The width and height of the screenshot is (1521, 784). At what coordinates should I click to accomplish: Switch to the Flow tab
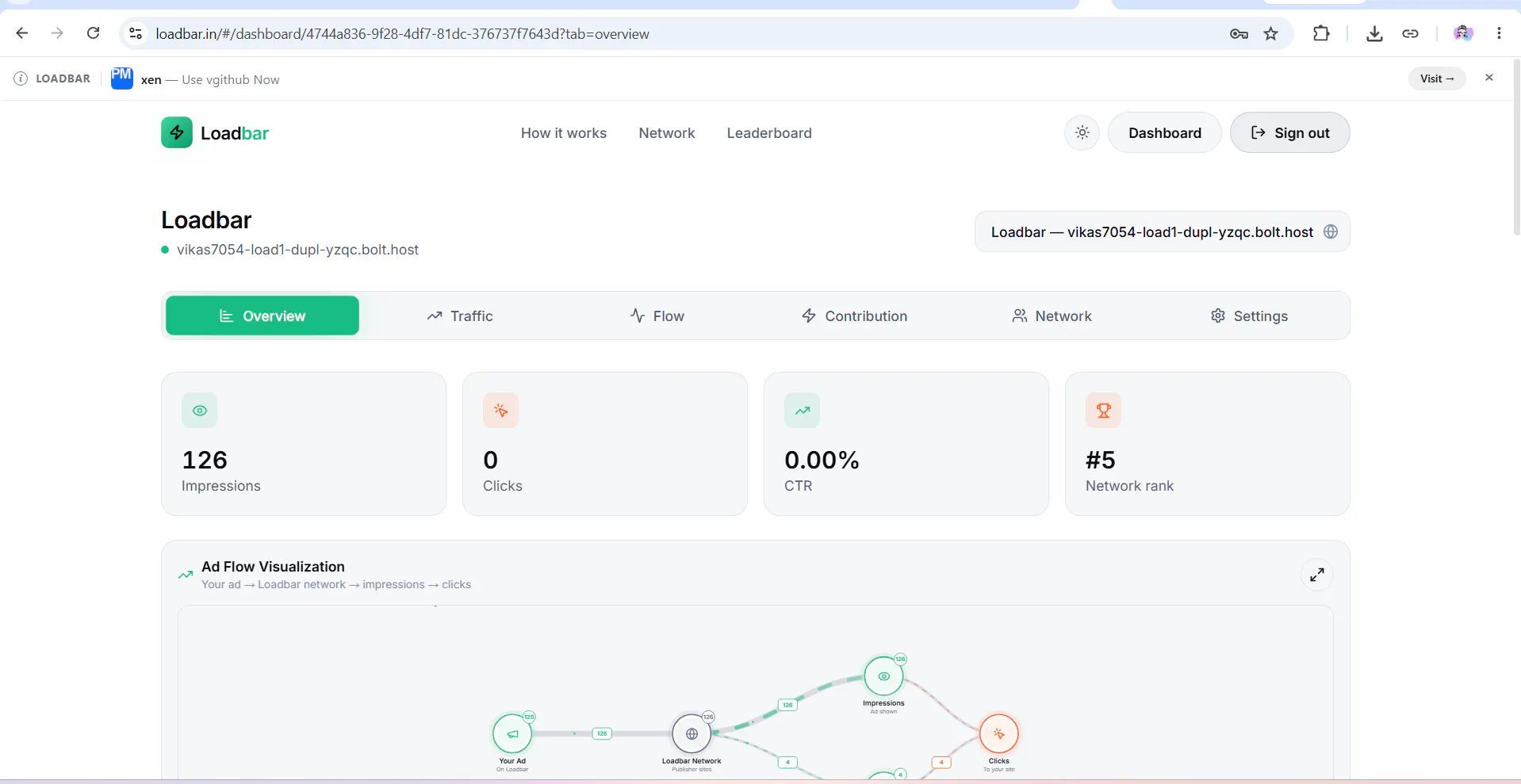tap(657, 316)
